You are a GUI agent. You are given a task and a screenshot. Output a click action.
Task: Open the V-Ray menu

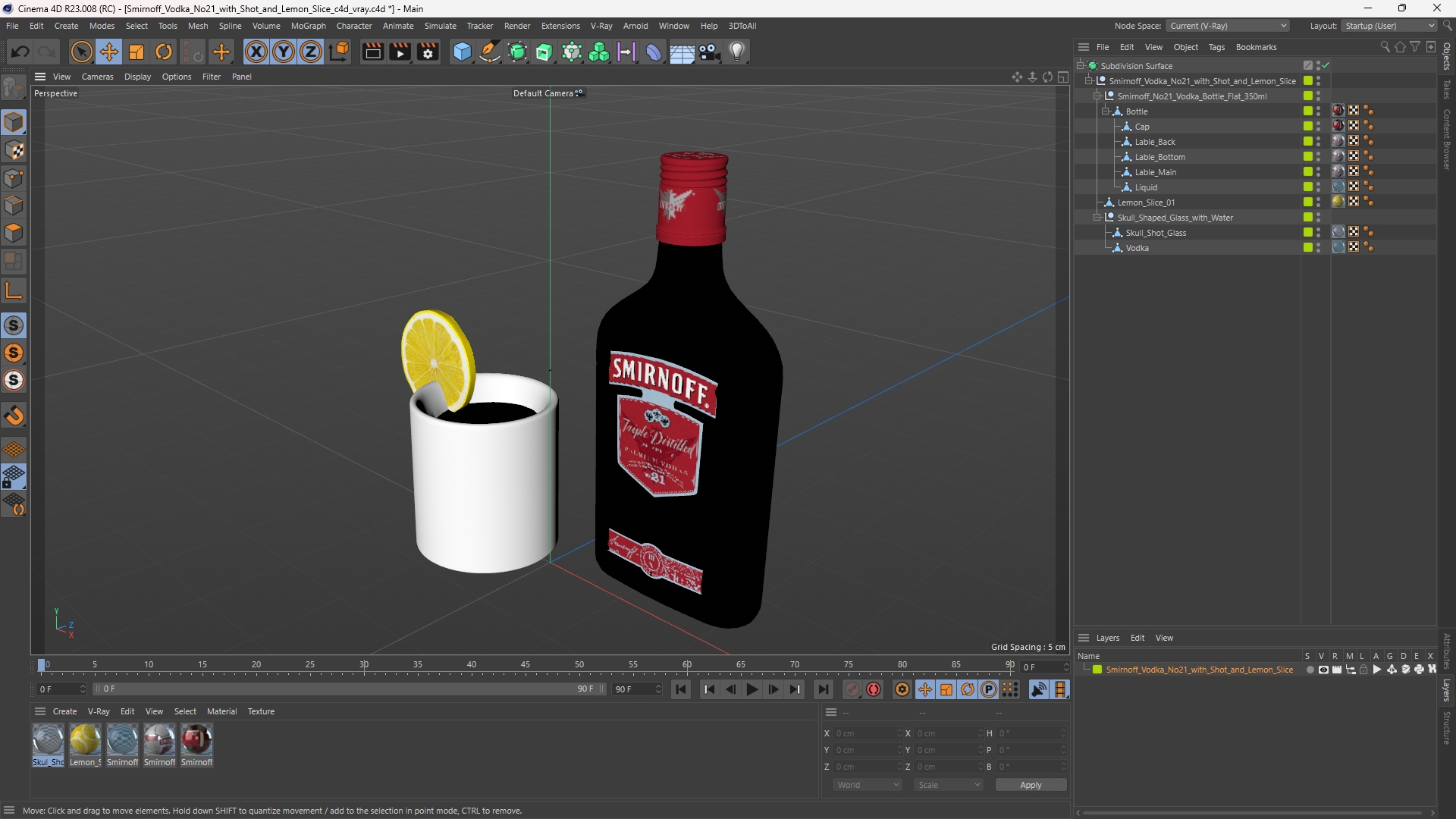tap(601, 26)
